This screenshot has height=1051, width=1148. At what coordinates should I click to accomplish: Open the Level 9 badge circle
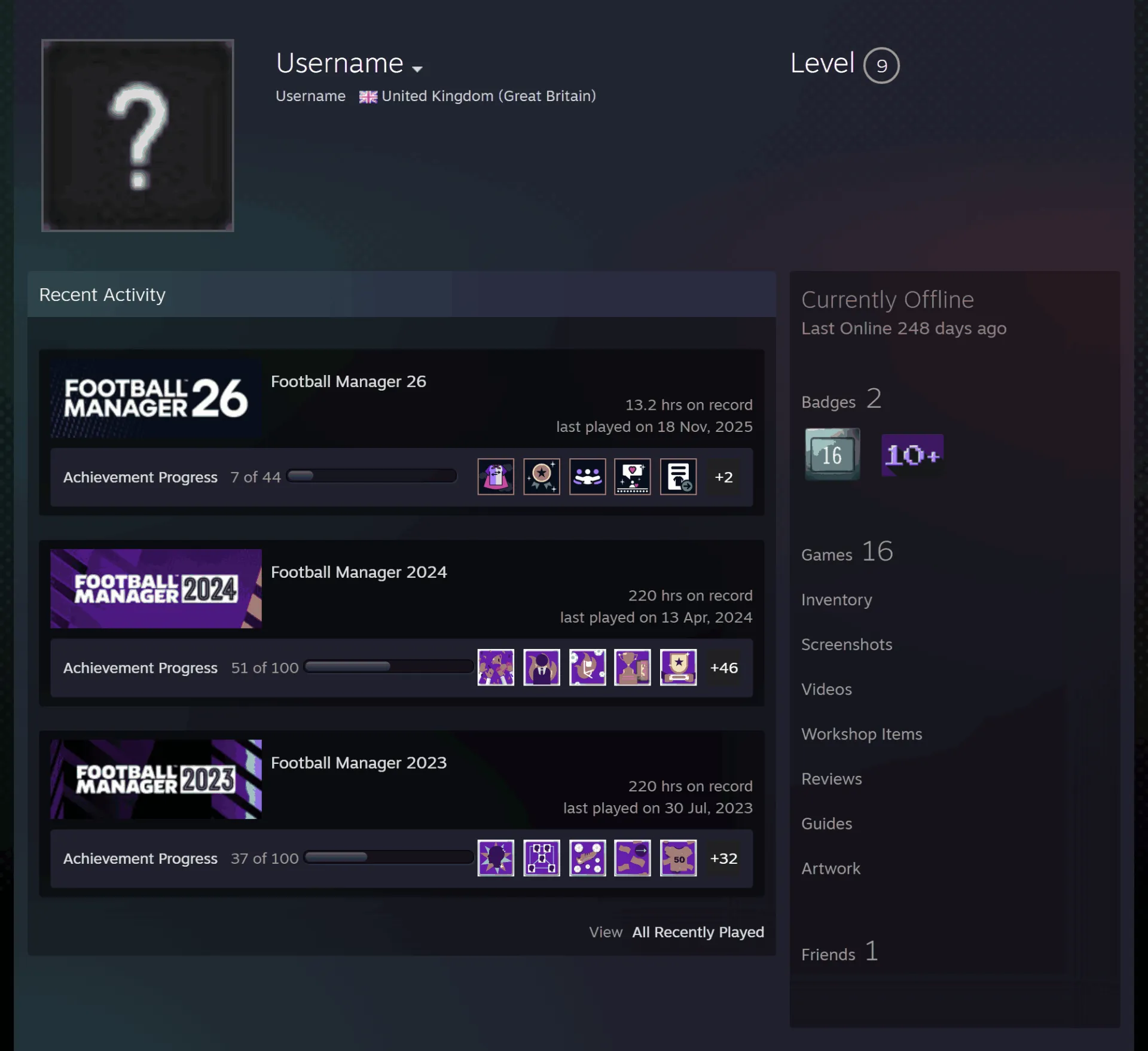[881, 65]
